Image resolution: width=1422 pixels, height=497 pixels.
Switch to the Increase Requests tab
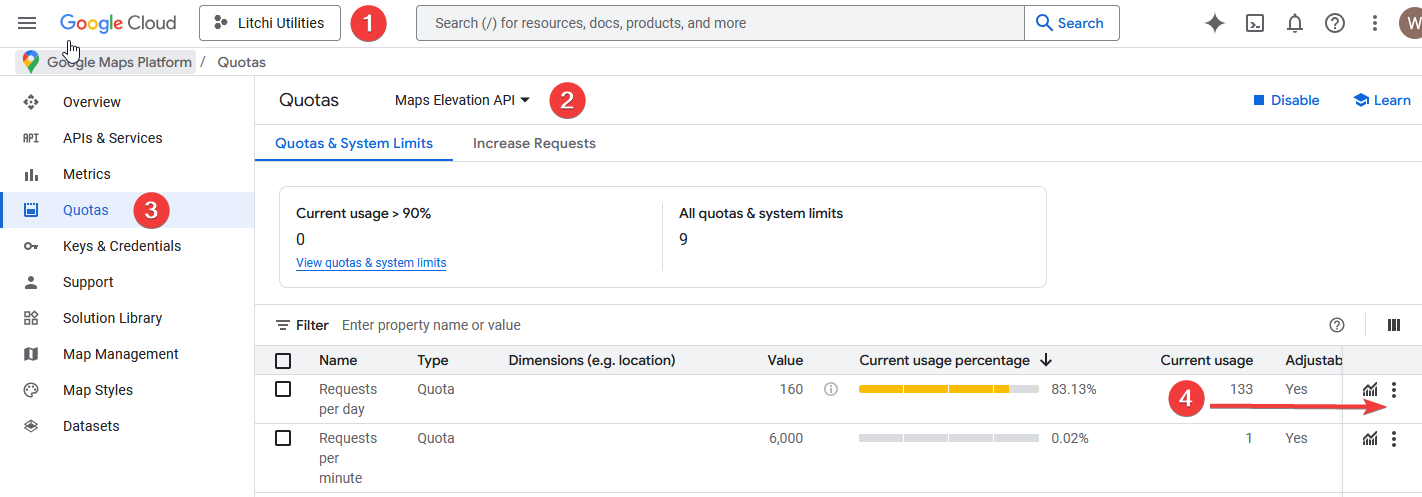(x=534, y=143)
